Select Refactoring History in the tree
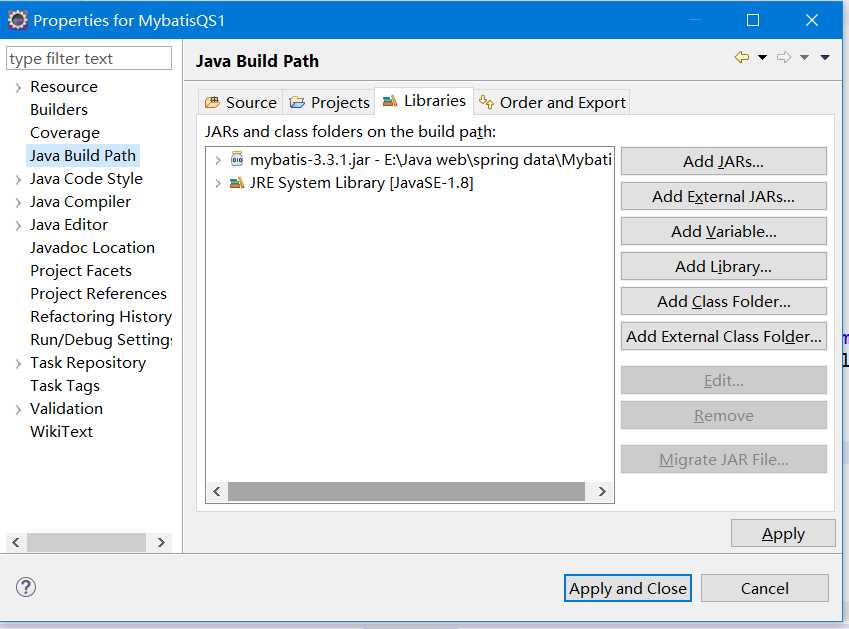The image size is (849, 629). [101, 317]
